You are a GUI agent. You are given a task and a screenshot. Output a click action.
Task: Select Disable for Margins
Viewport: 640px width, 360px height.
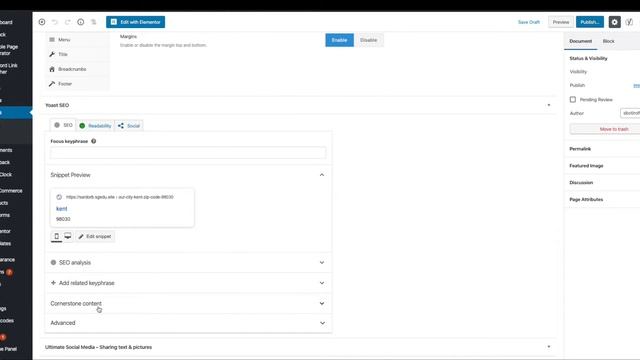click(369, 40)
